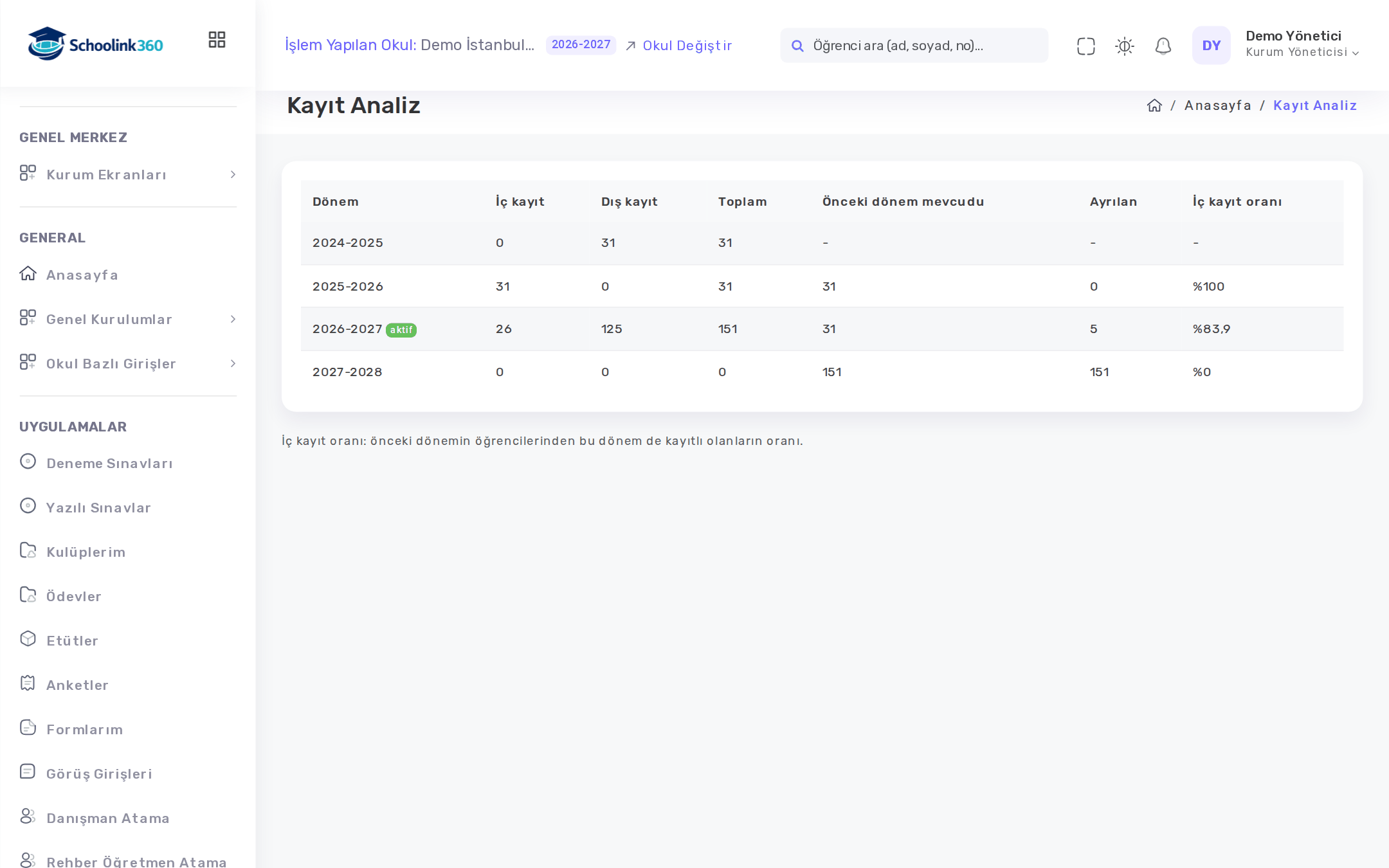Click the home icon in the breadcrumb
1389x868 pixels.
pos(1154,105)
